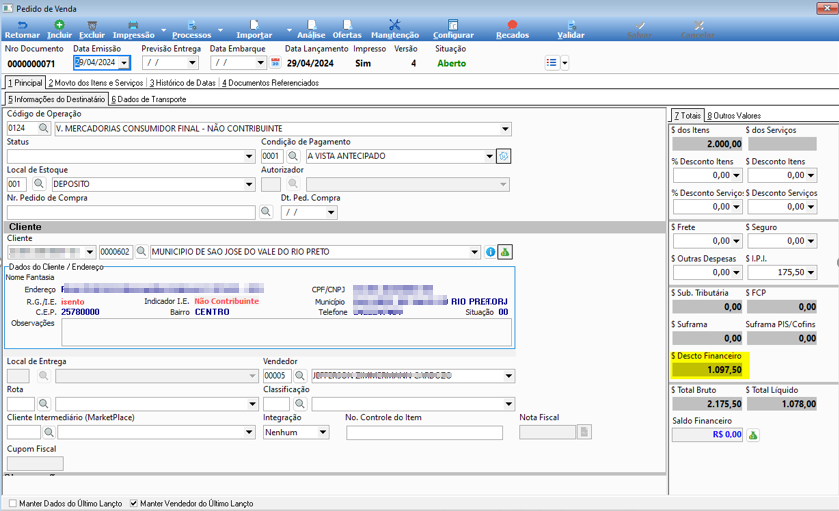Click the C.E.P. value 25780000
The width and height of the screenshot is (839, 511).
click(x=80, y=312)
